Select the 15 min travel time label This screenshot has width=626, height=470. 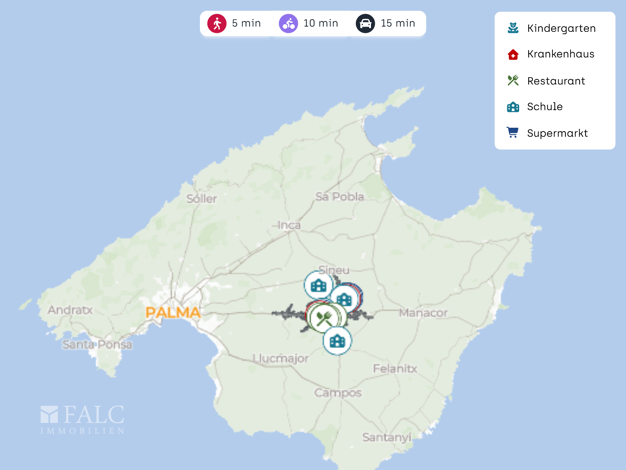398,23
